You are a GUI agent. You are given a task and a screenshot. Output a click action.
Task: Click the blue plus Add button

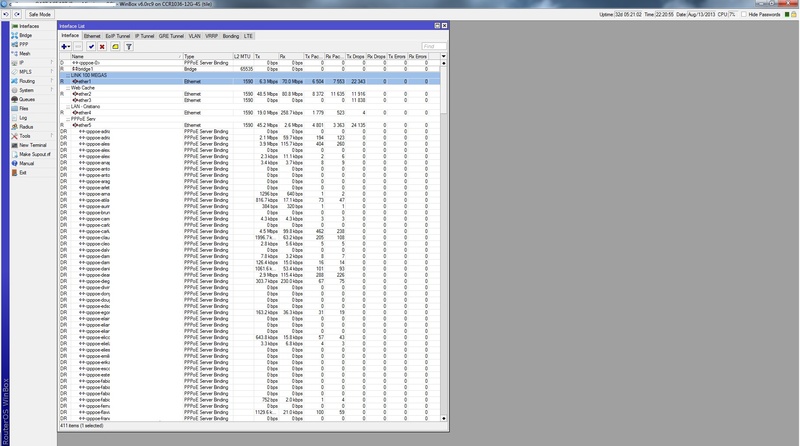(65, 46)
